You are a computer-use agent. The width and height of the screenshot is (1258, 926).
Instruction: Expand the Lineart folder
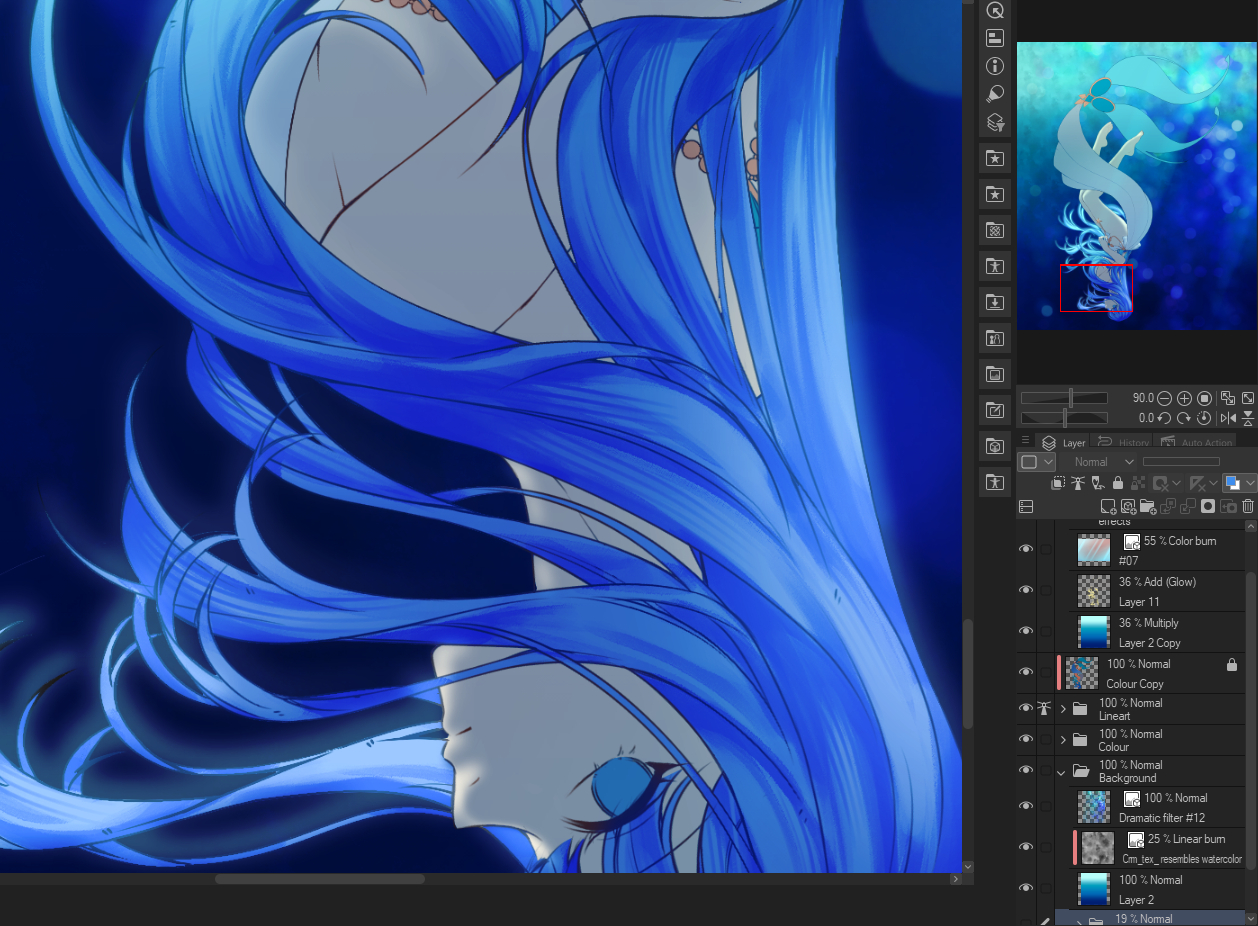click(1062, 709)
